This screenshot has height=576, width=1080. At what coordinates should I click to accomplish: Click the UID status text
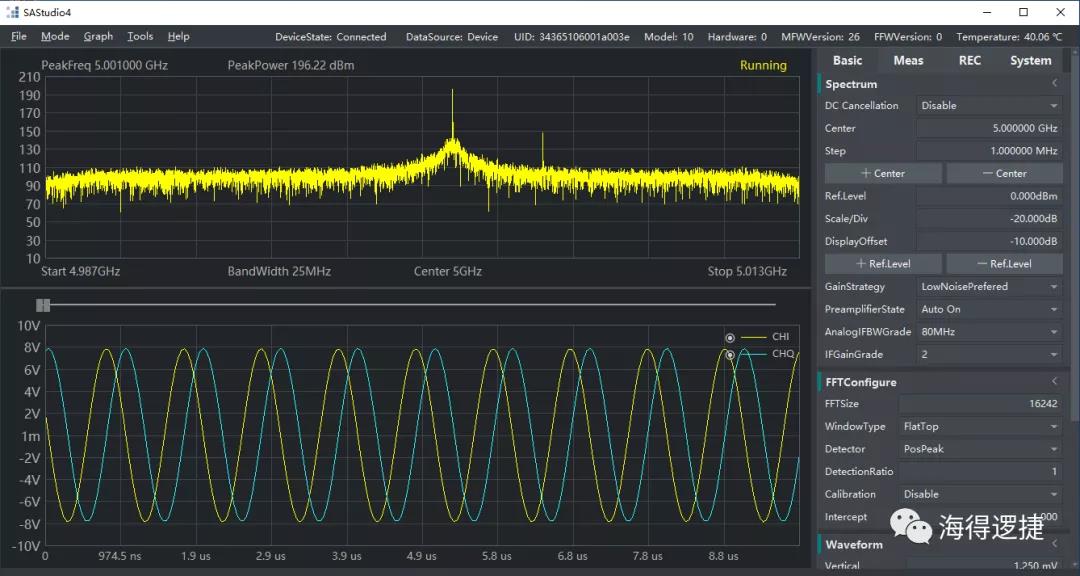point(572,37)
